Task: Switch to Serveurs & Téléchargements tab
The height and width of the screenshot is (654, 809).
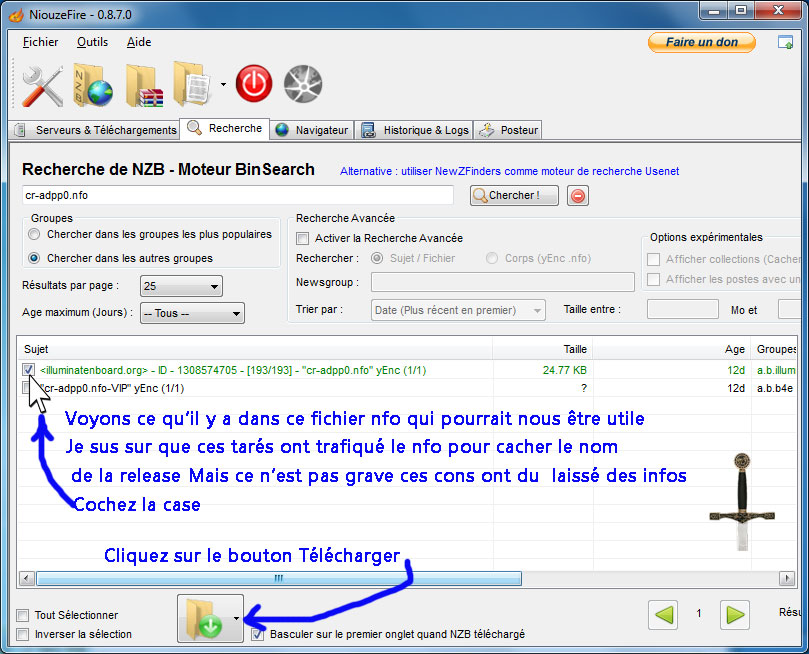Action: click(95, 130)
